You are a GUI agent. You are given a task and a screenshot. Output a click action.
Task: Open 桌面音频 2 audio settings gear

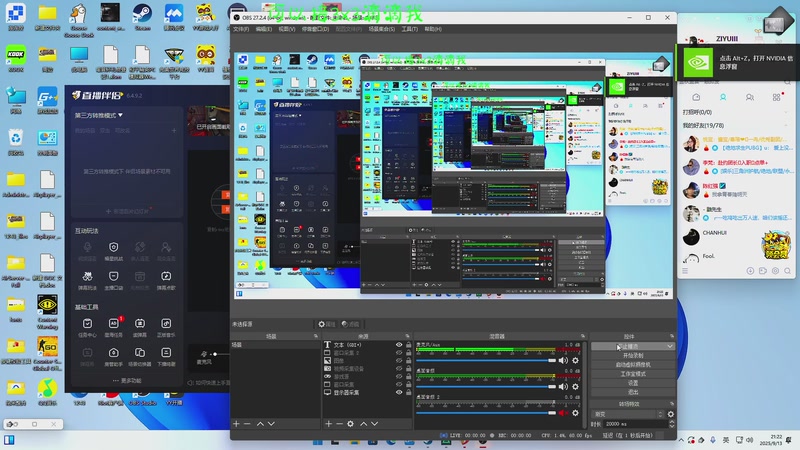(576, 413)
